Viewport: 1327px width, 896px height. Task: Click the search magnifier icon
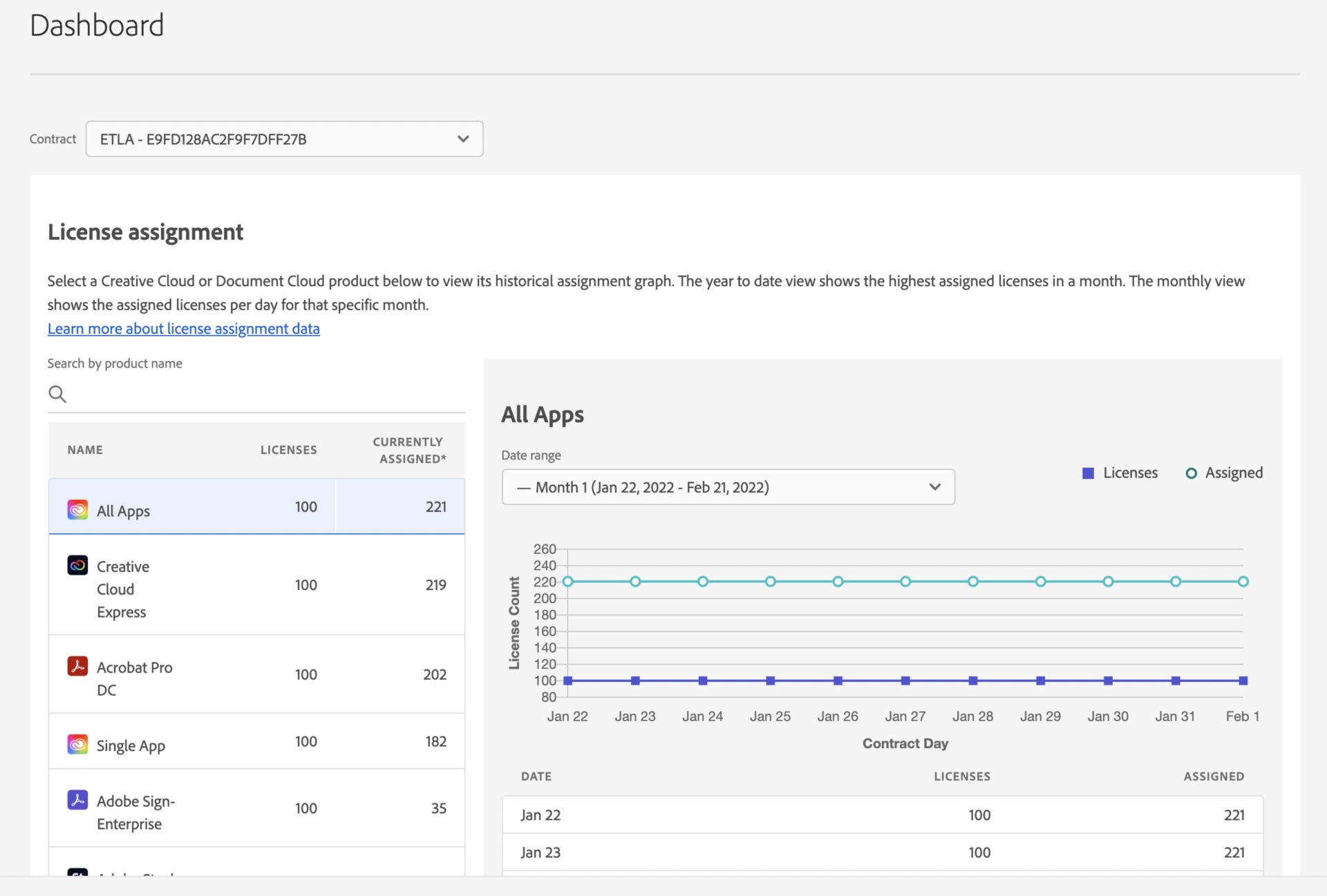pos(57,392)
